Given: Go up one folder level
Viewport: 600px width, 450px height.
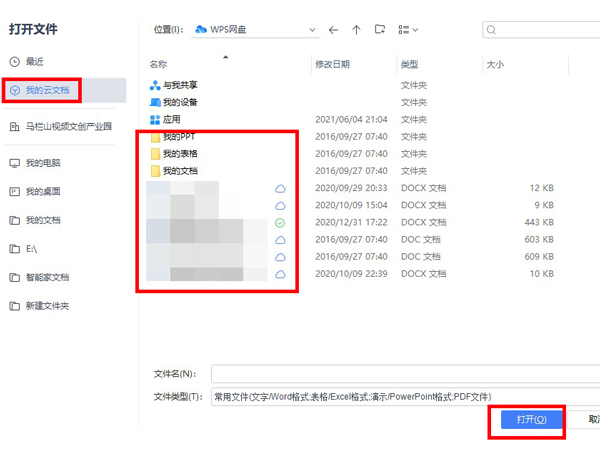Looking at the screenshot, I should [356, 30].
